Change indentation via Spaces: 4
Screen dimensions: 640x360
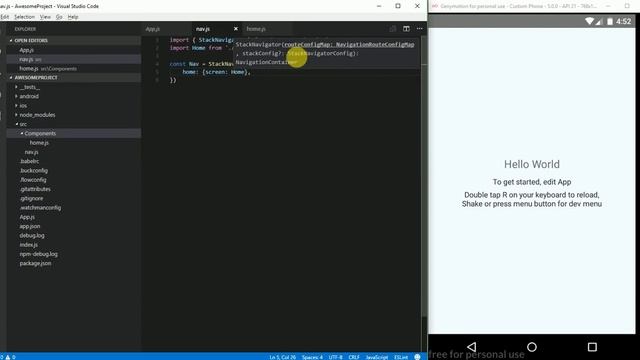click(312, 357)
